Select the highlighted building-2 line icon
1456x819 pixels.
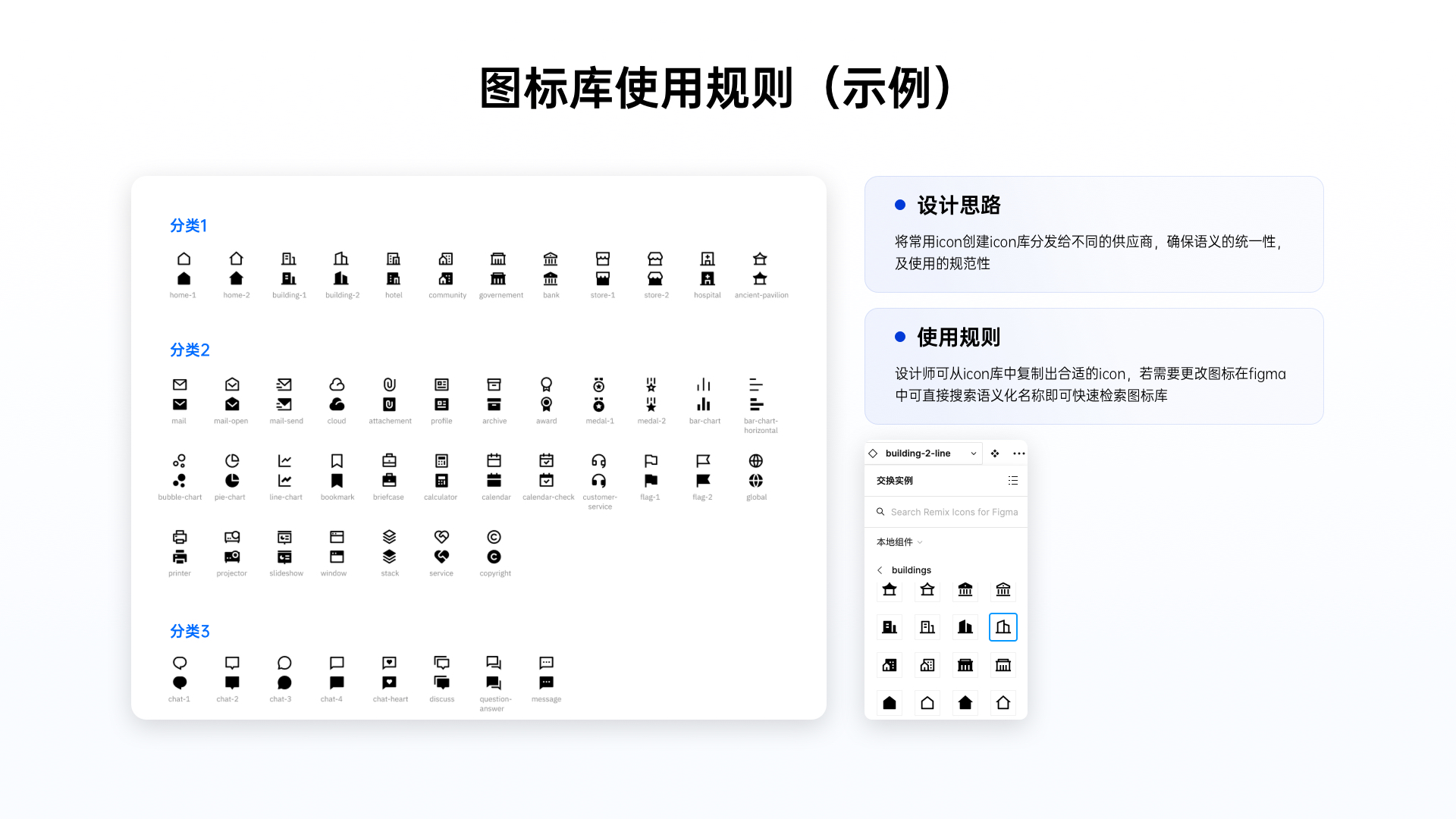tap(1003, 627)
